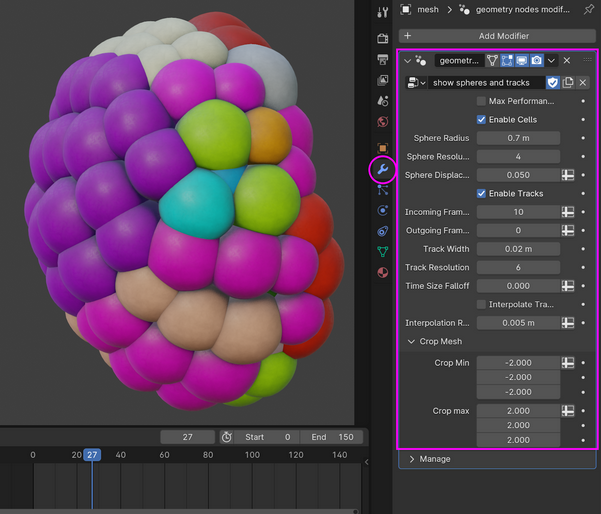Viewport: 601px width, 514px height.
Task: Click the Sphere Radius 0.7 m field
Action: tap(518, 138)
